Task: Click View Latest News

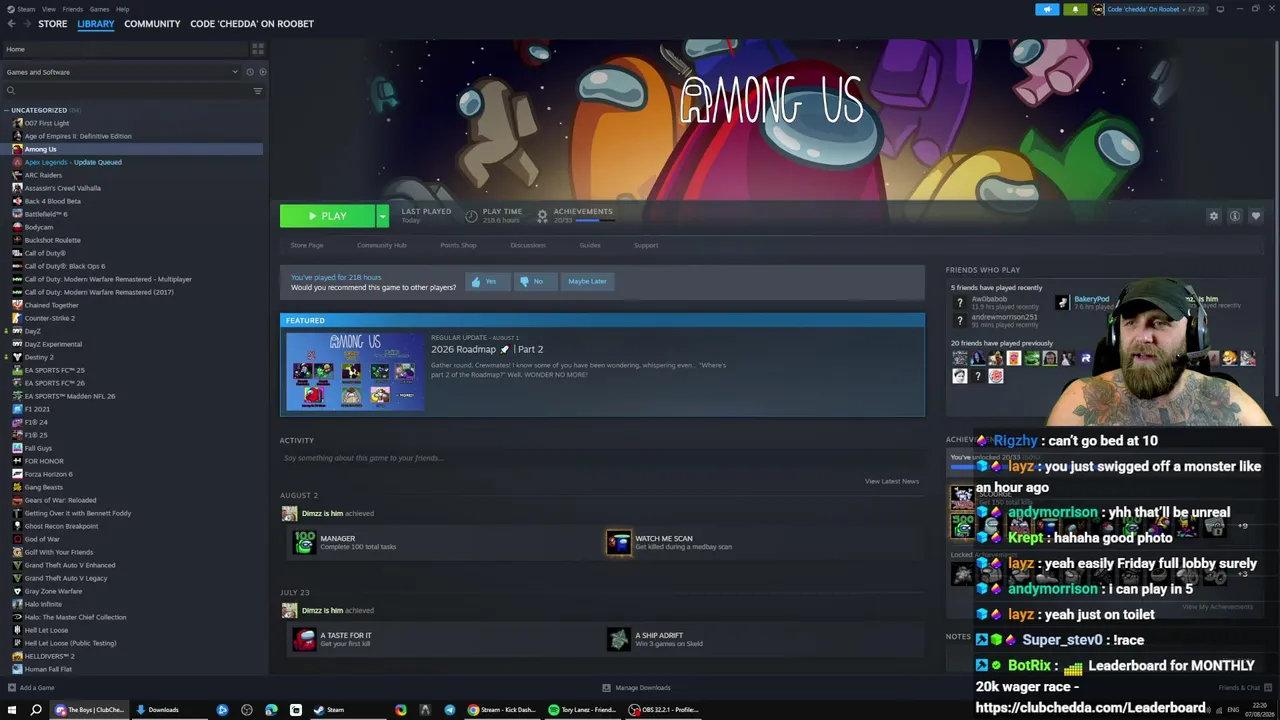Action: pyautogui.click(x=892, y=482)
